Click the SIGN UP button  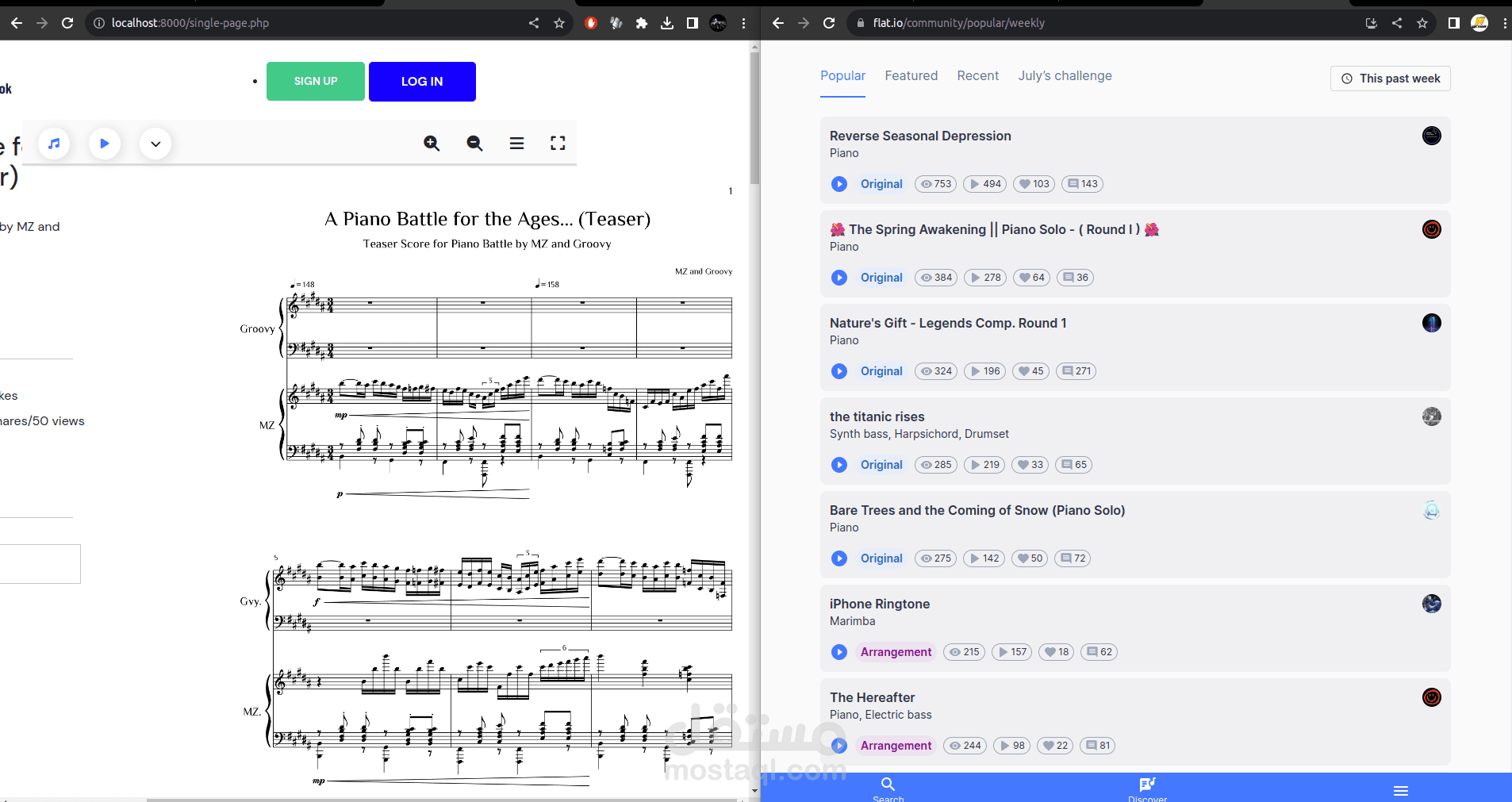[x=315, y=81]
